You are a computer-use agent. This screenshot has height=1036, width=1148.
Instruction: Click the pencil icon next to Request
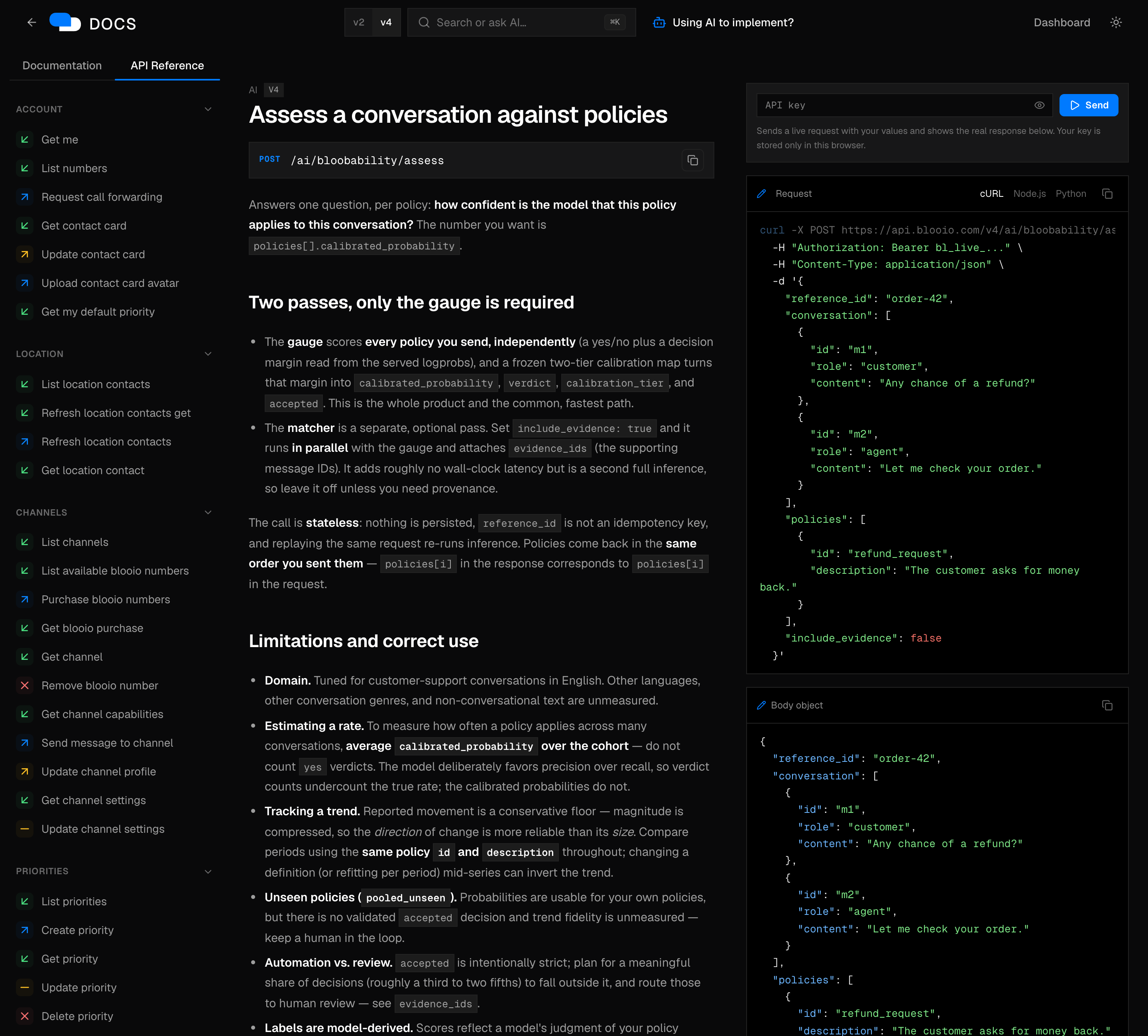[x=761, y=194]
